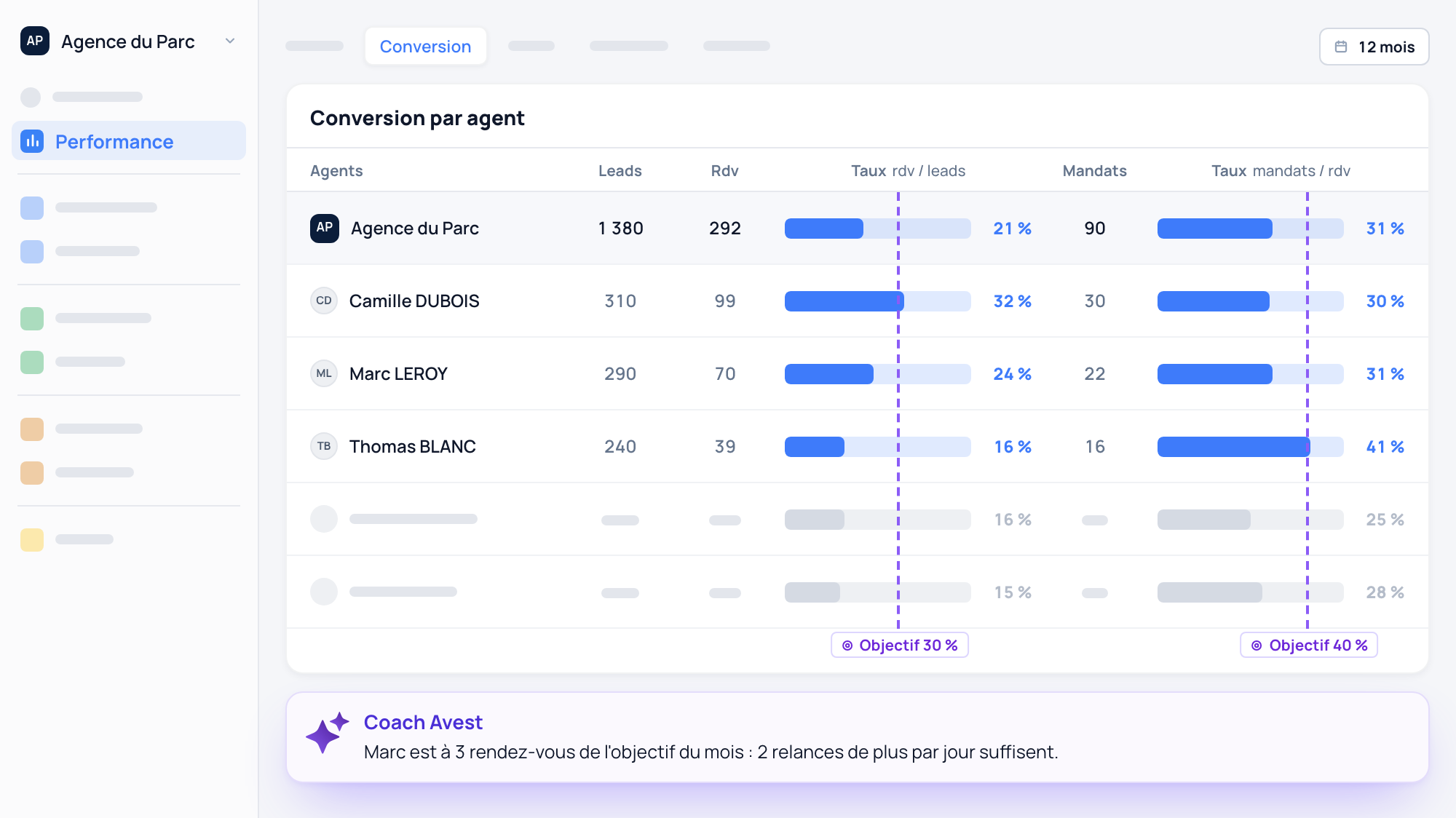Select the Agence du Parc table row name
Viewport: 1456px width, 818px height.
point(415,229)
